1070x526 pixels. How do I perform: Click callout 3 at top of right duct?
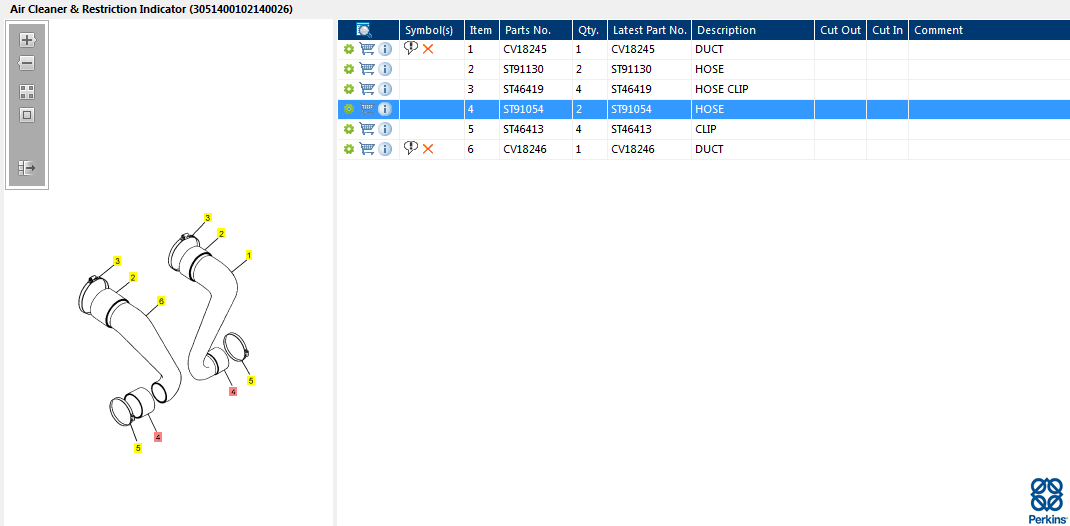pyautogui.click(x=208, y=217)
